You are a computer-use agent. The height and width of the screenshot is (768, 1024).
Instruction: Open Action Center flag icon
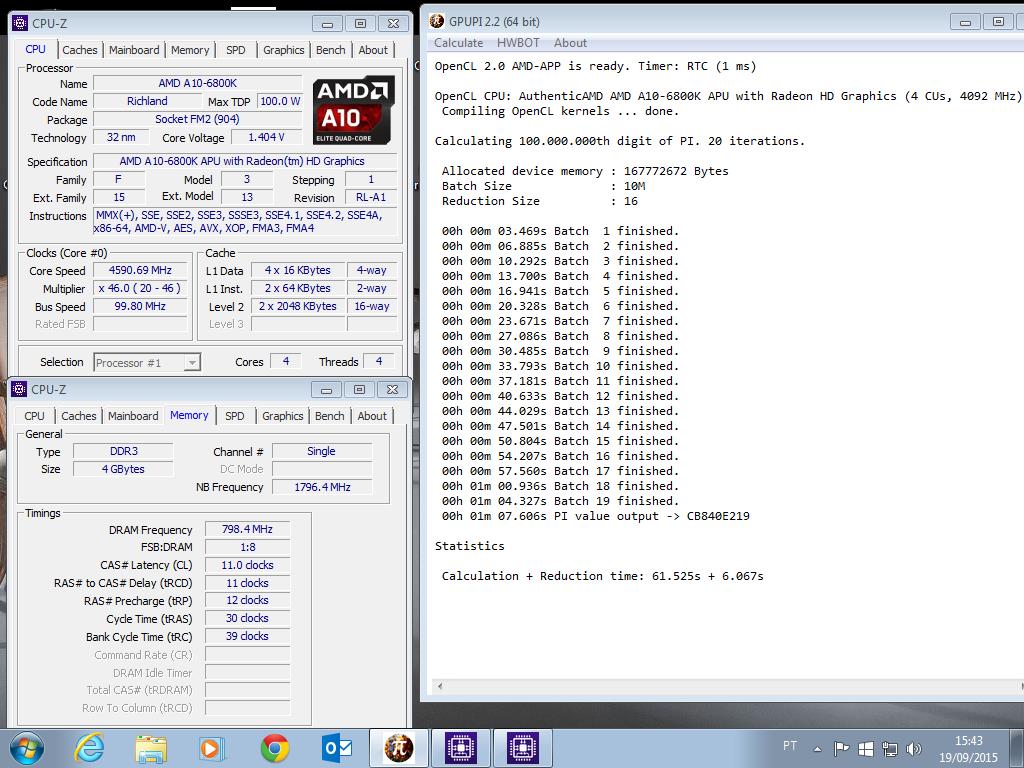[x=842, y=749]
